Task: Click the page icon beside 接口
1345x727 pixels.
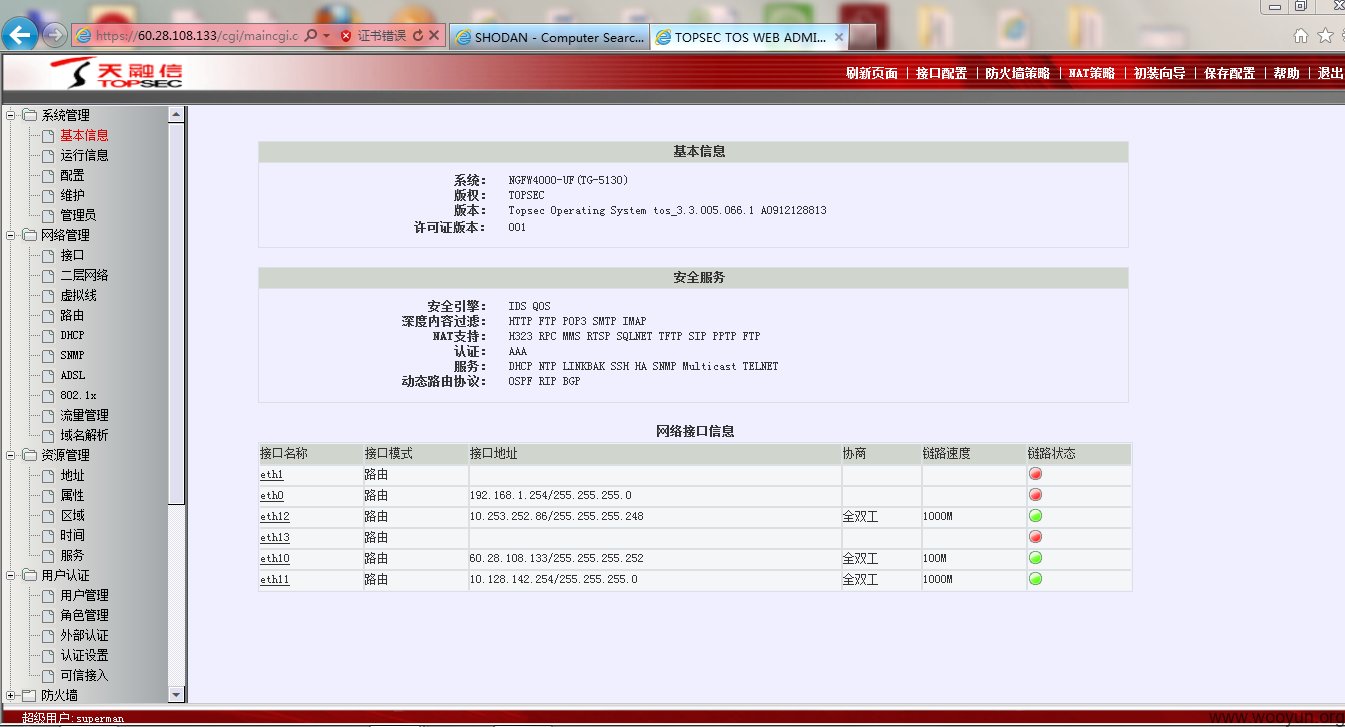Action: click(48, 255)
